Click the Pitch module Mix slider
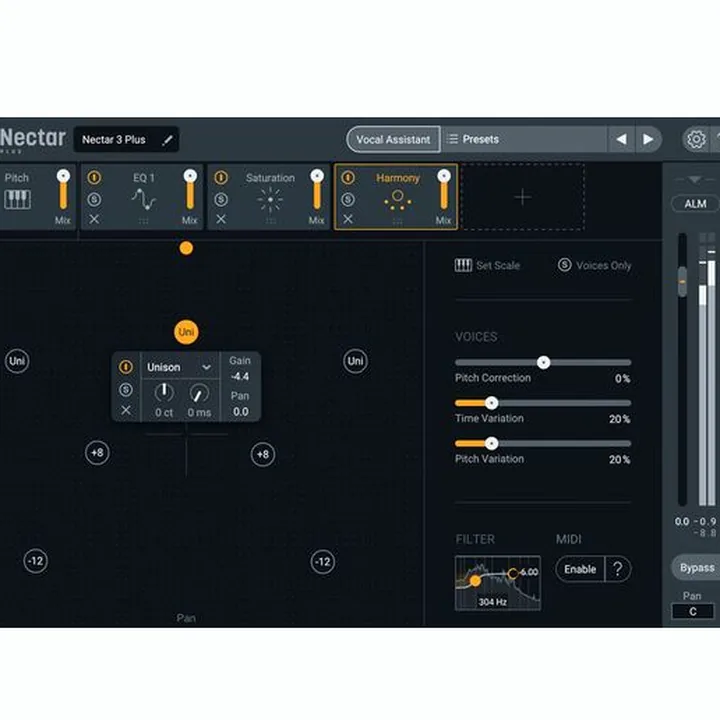Image resolution: width=720 pixels, height=720 pixels. [63, 191]
